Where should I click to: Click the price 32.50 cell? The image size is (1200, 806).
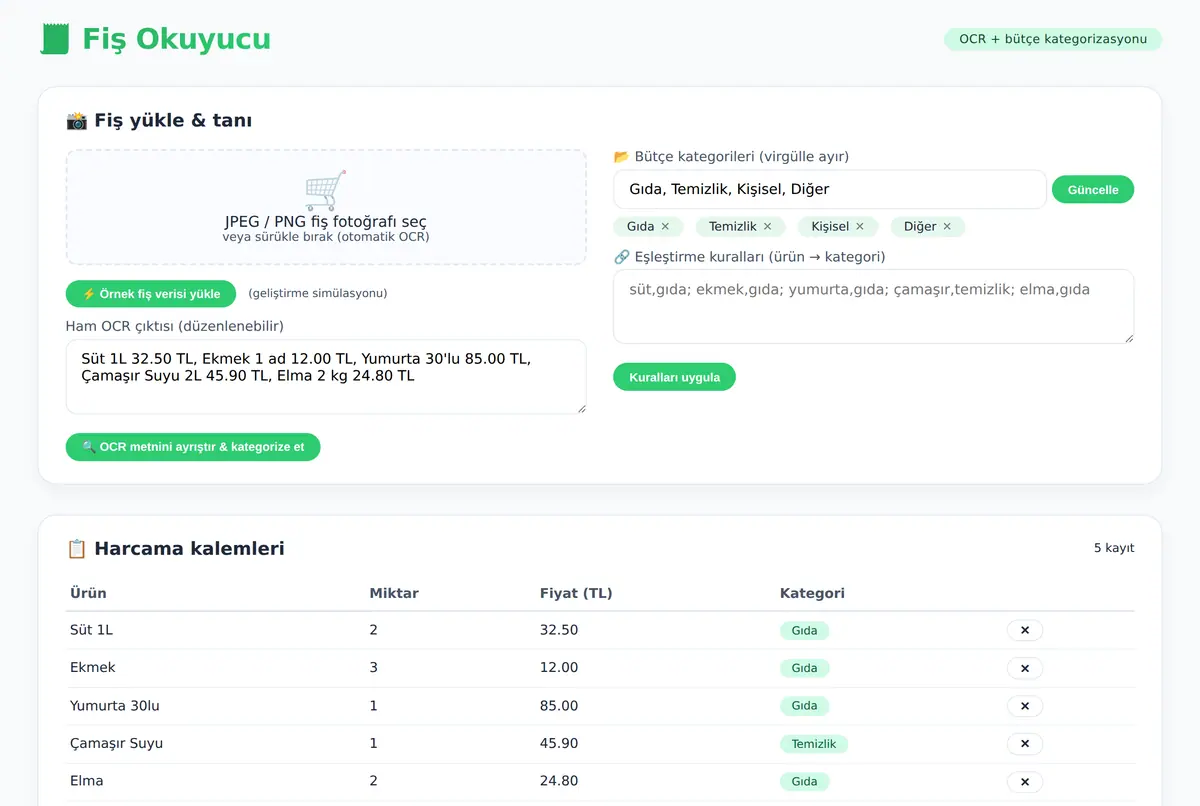pyautogui.click(x=559, y=630)
